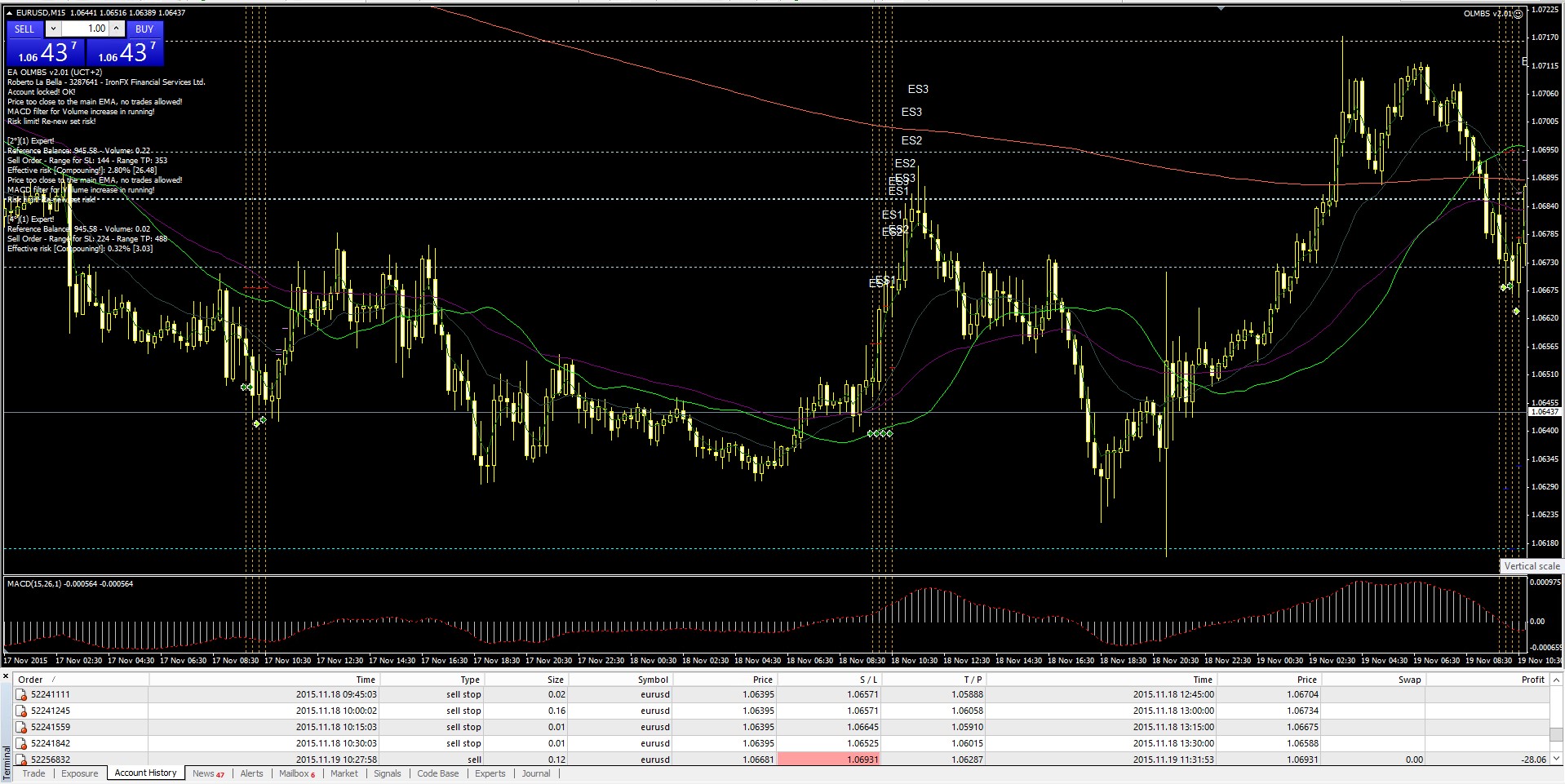This screenshot has width=1565, height=784.
Task: Click the SELL one-click button
Action: [24, 29]
